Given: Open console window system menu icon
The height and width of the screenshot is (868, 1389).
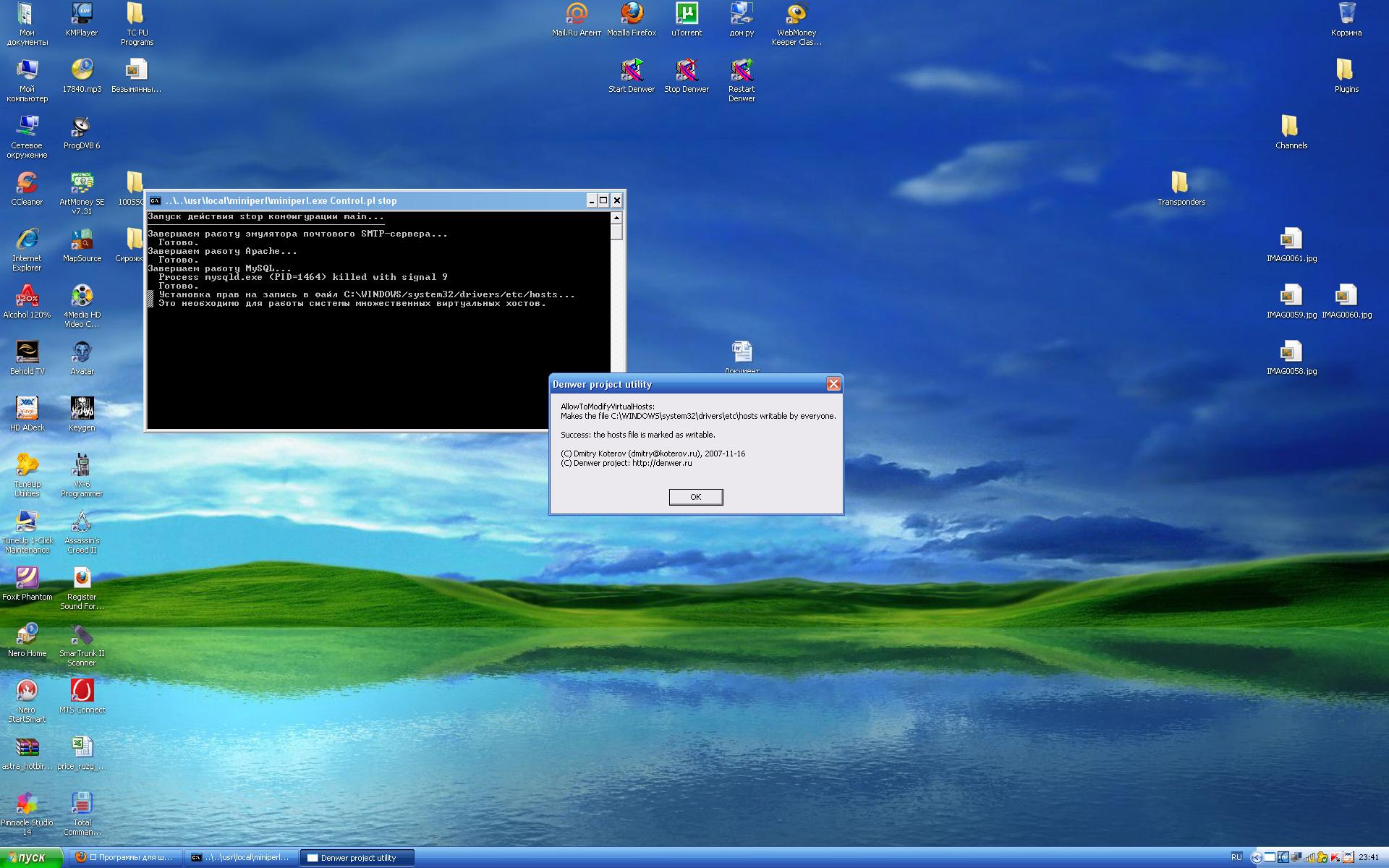Looking at the screenshot, I should click(x=156, y=201).
